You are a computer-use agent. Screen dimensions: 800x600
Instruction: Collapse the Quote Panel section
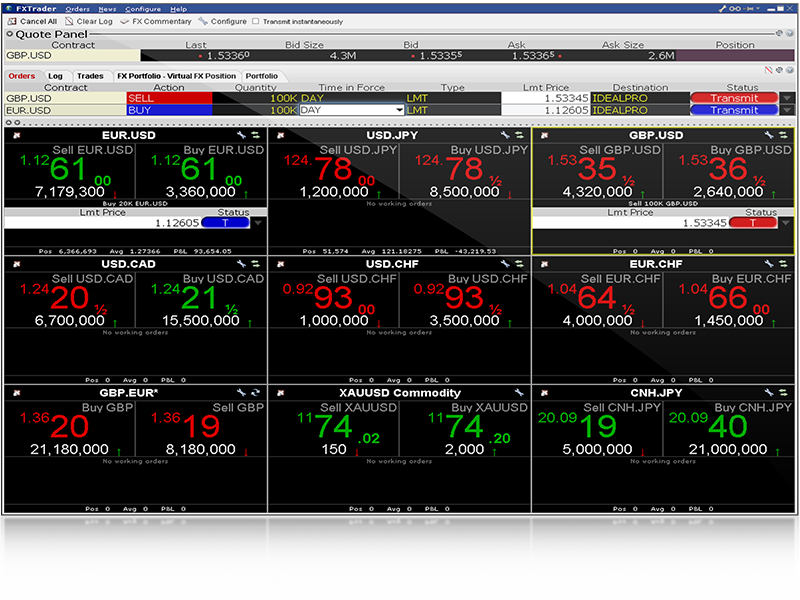[10, 34]
